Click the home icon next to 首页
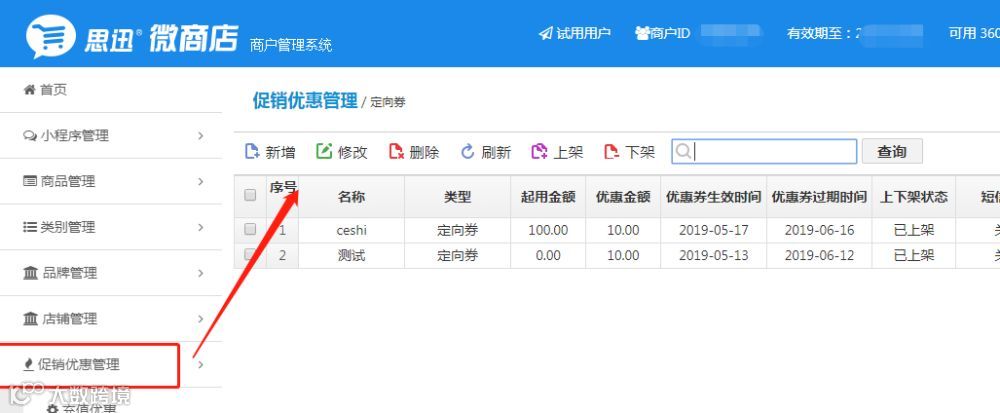Screen dimensions: 1000x413 tap(29, 90)
